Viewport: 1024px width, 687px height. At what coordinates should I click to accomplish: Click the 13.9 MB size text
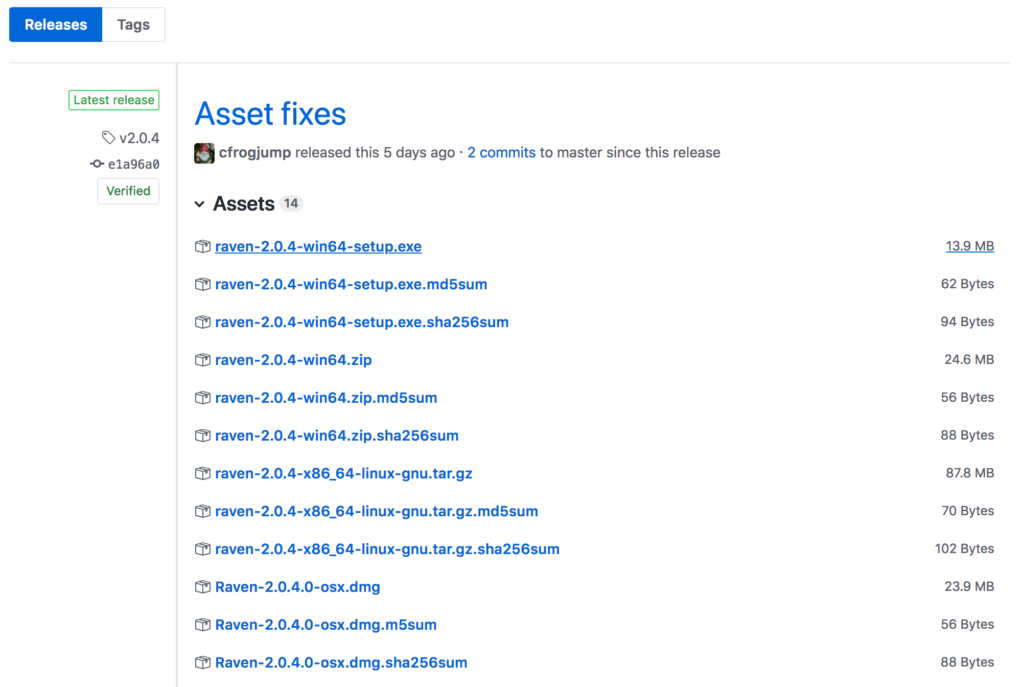(x=970, y=246)
